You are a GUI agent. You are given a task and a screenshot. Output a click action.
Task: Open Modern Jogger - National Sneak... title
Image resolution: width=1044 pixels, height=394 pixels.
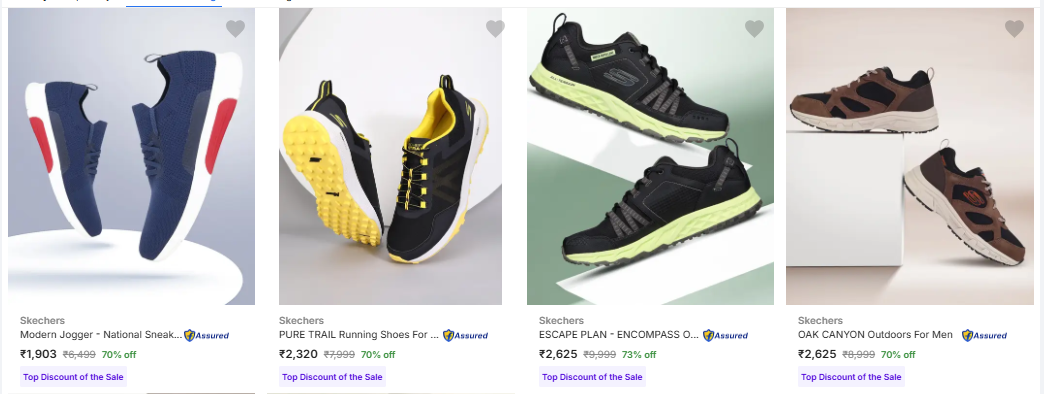click(x=101, y=335)
